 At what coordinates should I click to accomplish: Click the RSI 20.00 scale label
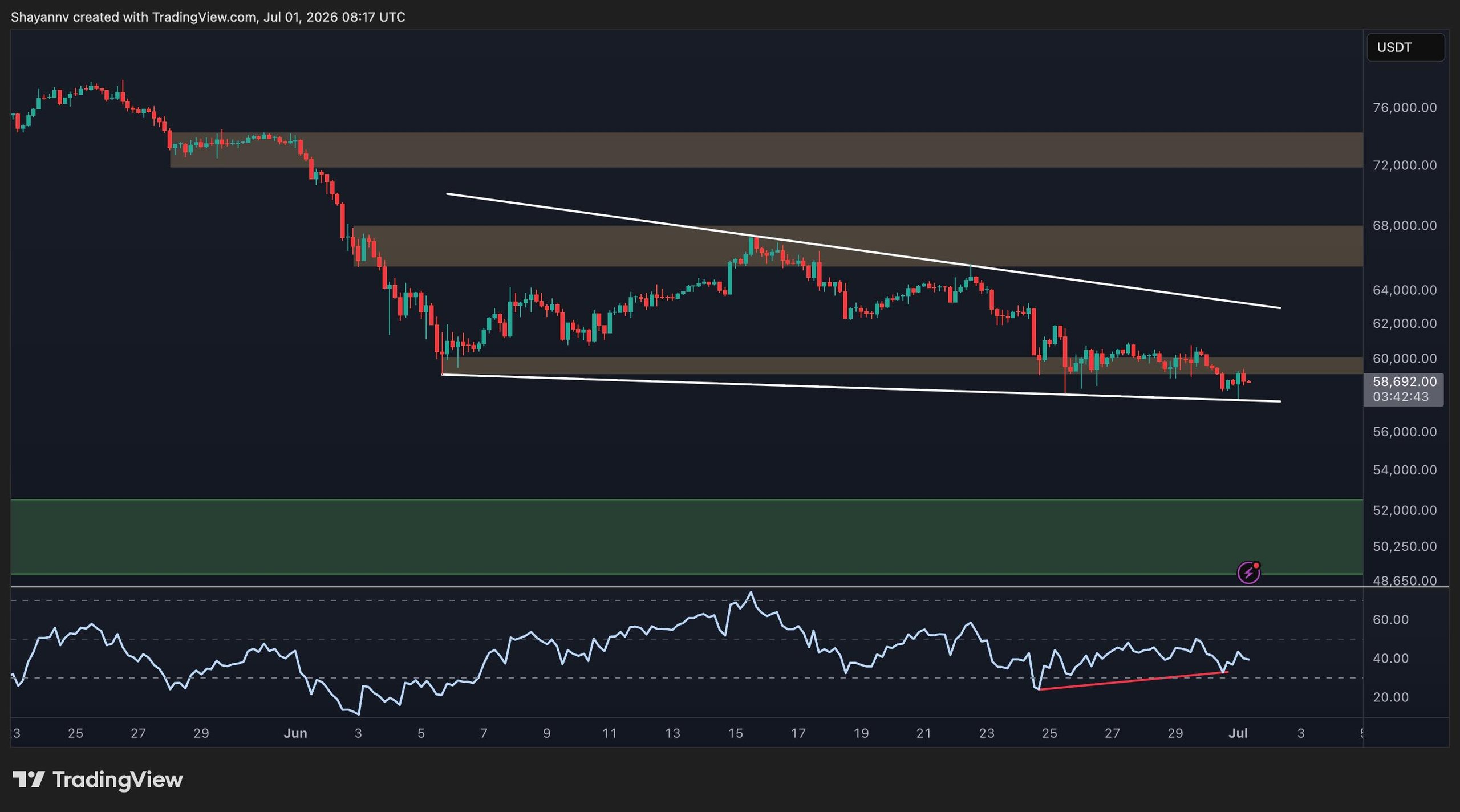(x=1390, y=697)
